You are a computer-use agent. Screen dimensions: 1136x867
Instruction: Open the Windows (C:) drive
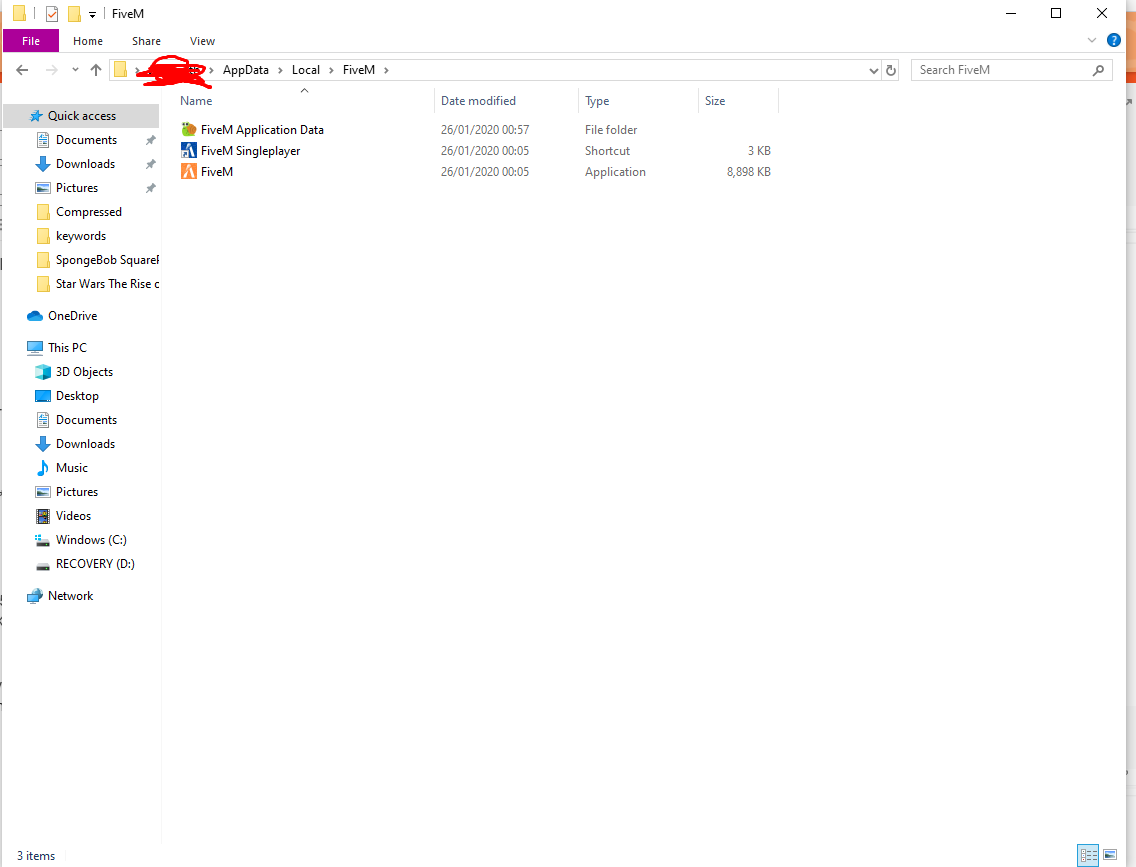coord(88,539)
